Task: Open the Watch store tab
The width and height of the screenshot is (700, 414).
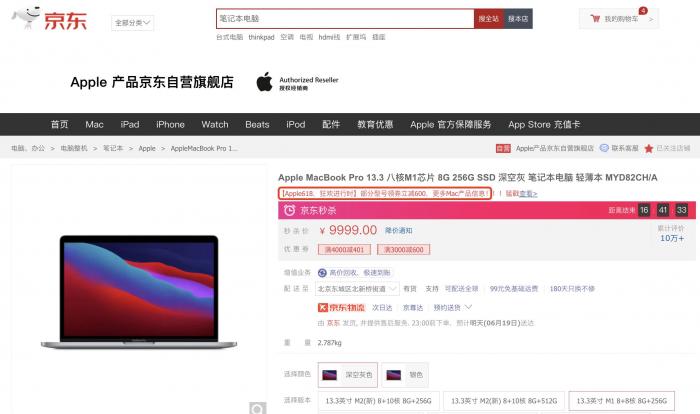Action: 215,125
